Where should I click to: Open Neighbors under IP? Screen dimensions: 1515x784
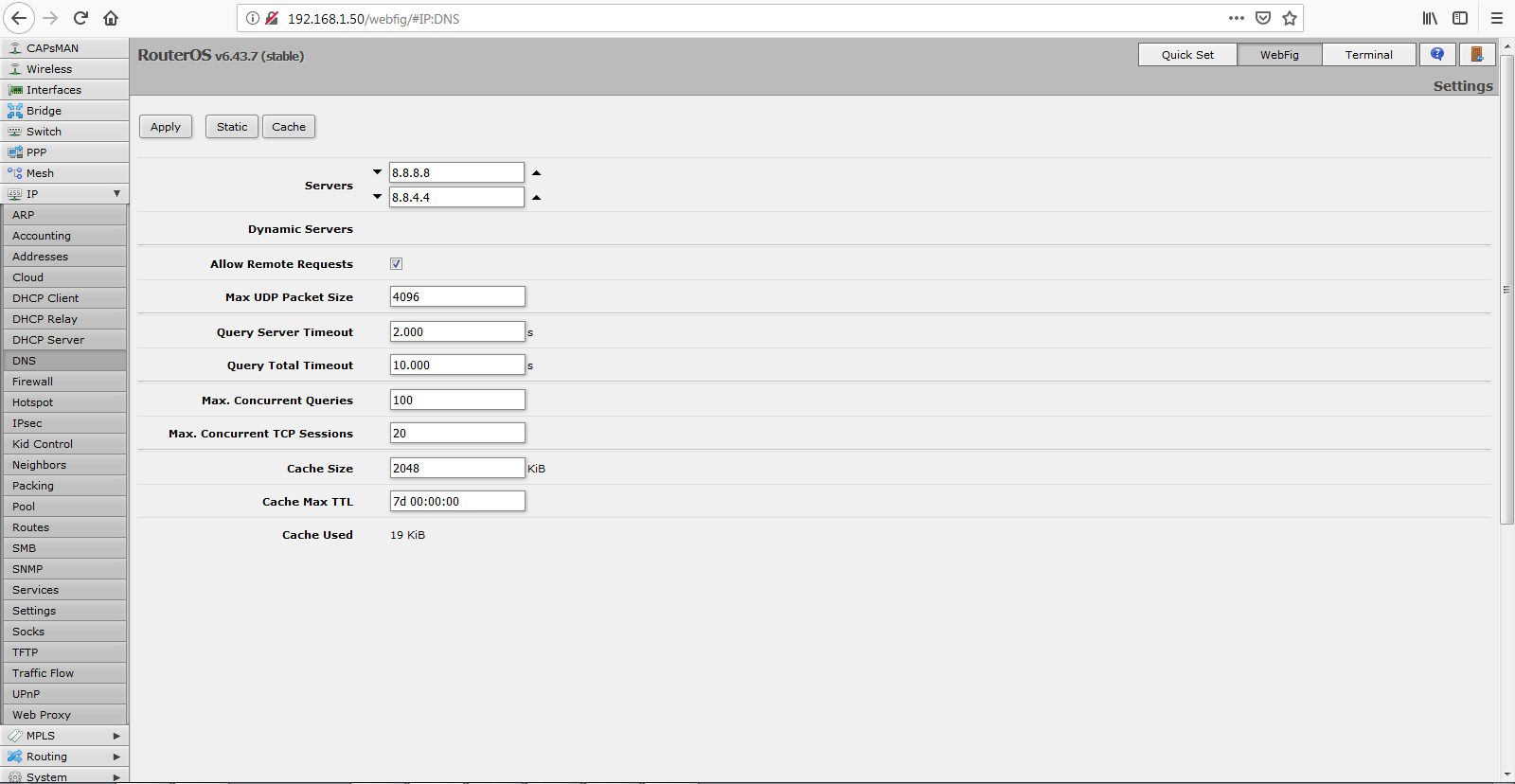point(64,465)
